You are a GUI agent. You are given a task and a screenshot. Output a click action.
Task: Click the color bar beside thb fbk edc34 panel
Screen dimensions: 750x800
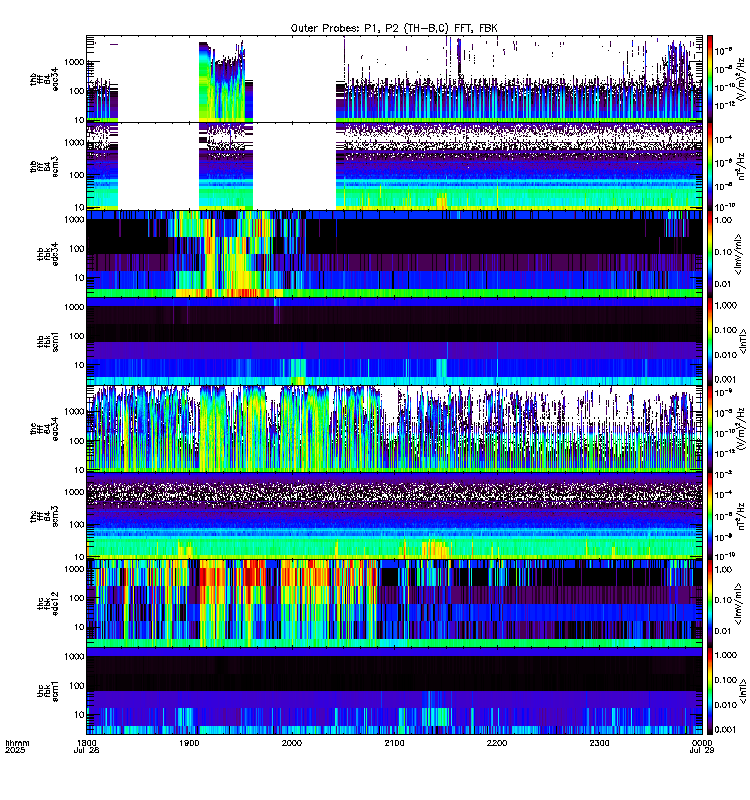point(709,254)
